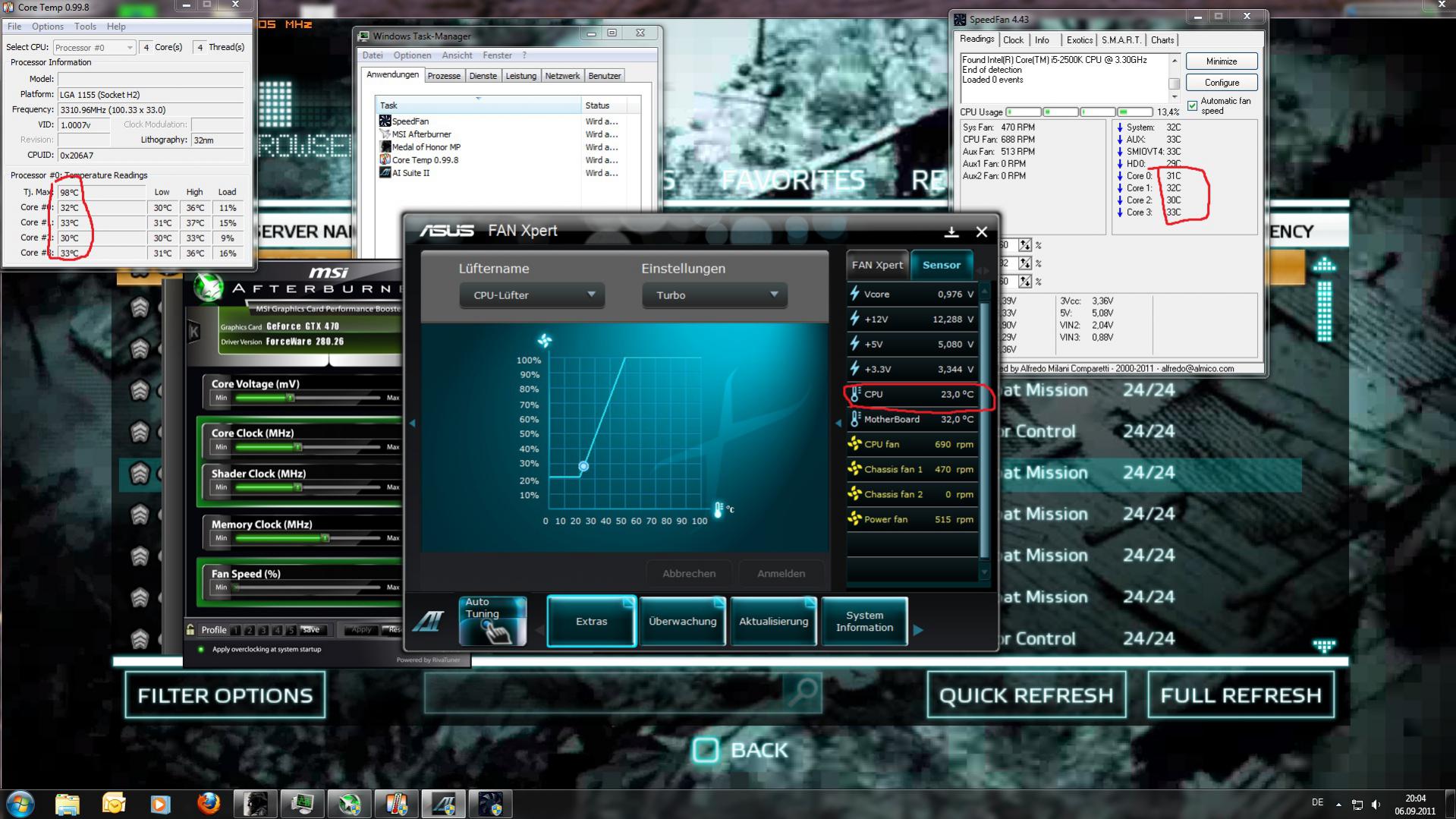Click the Überwachung button in AI Suite
The width and height of the screenshot is (1456, 819).
(x=683, y=621)
